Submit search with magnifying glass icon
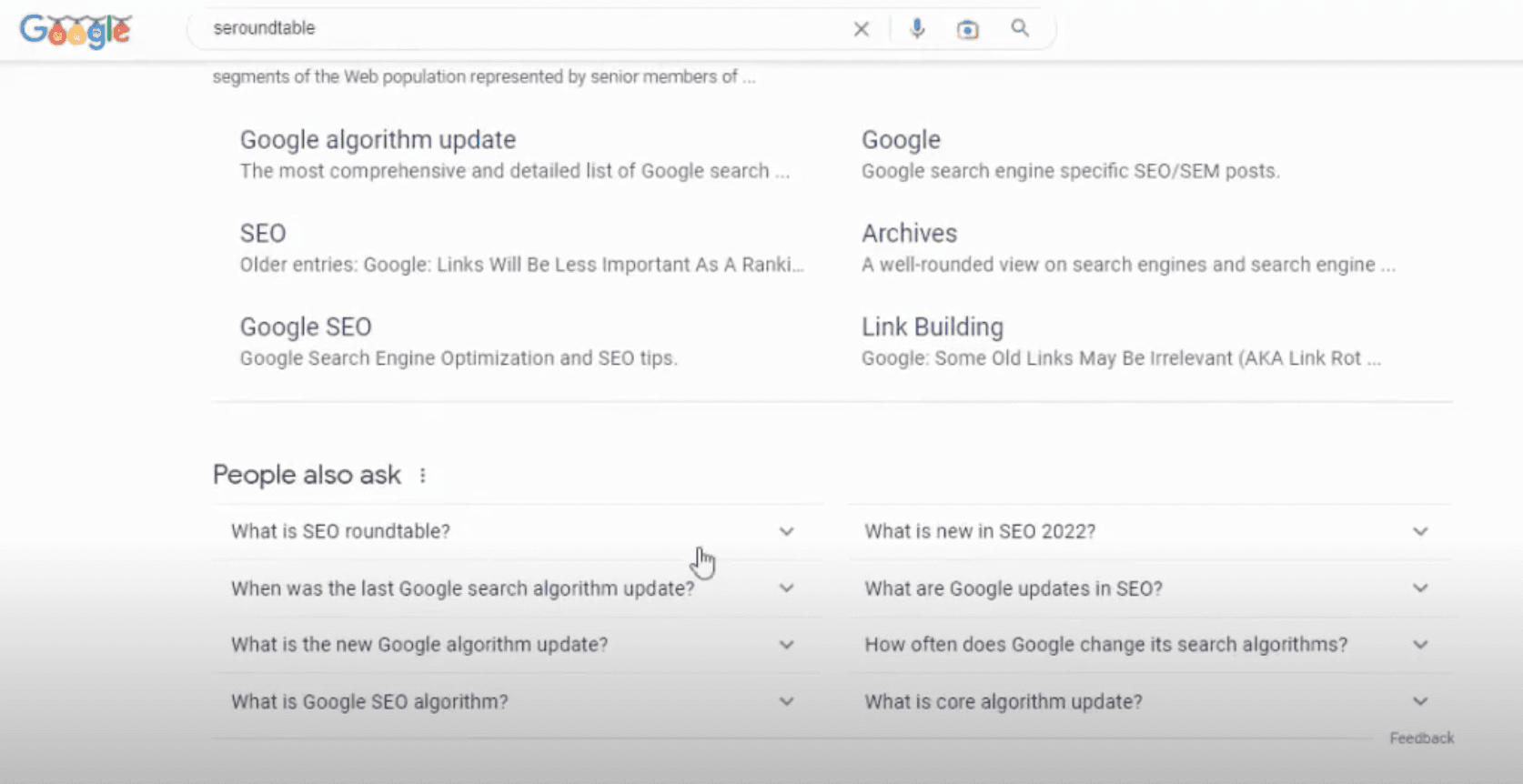 tap(1020, 28)
